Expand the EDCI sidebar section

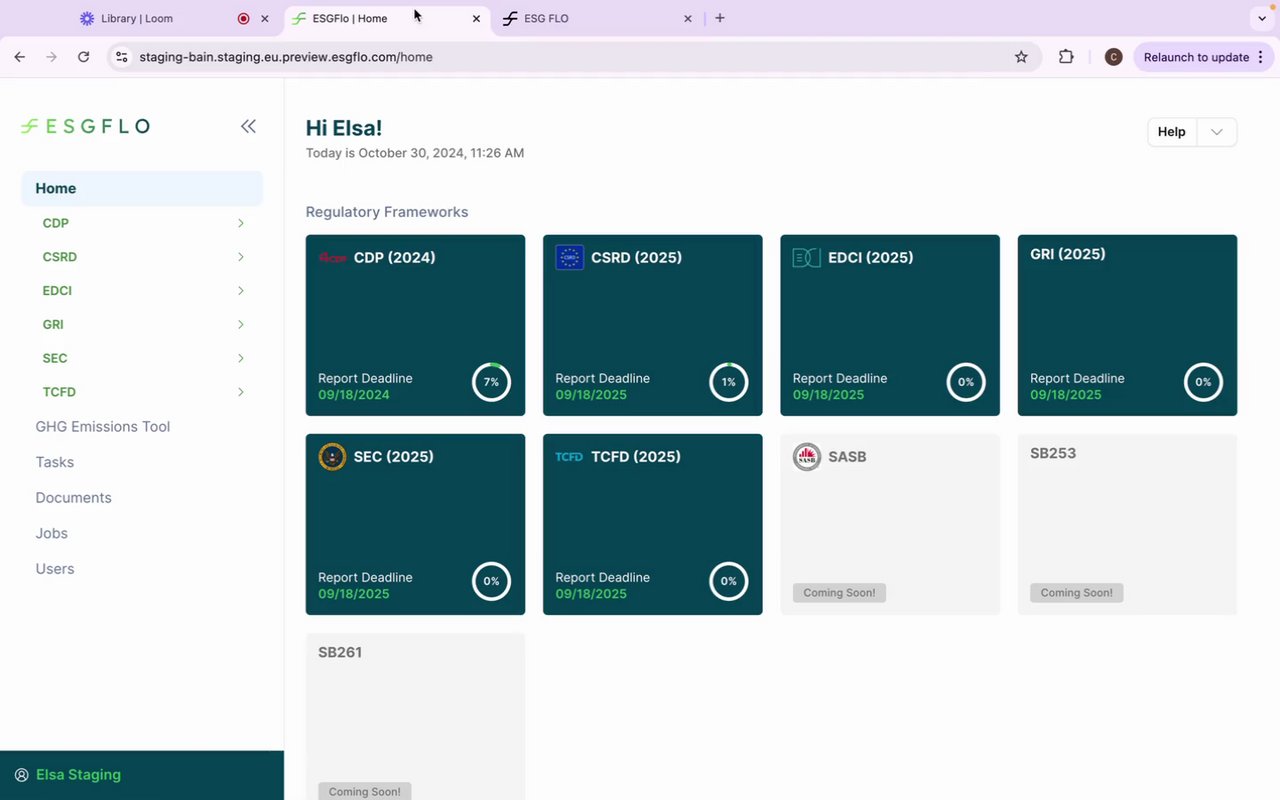(x=241, y=291)
